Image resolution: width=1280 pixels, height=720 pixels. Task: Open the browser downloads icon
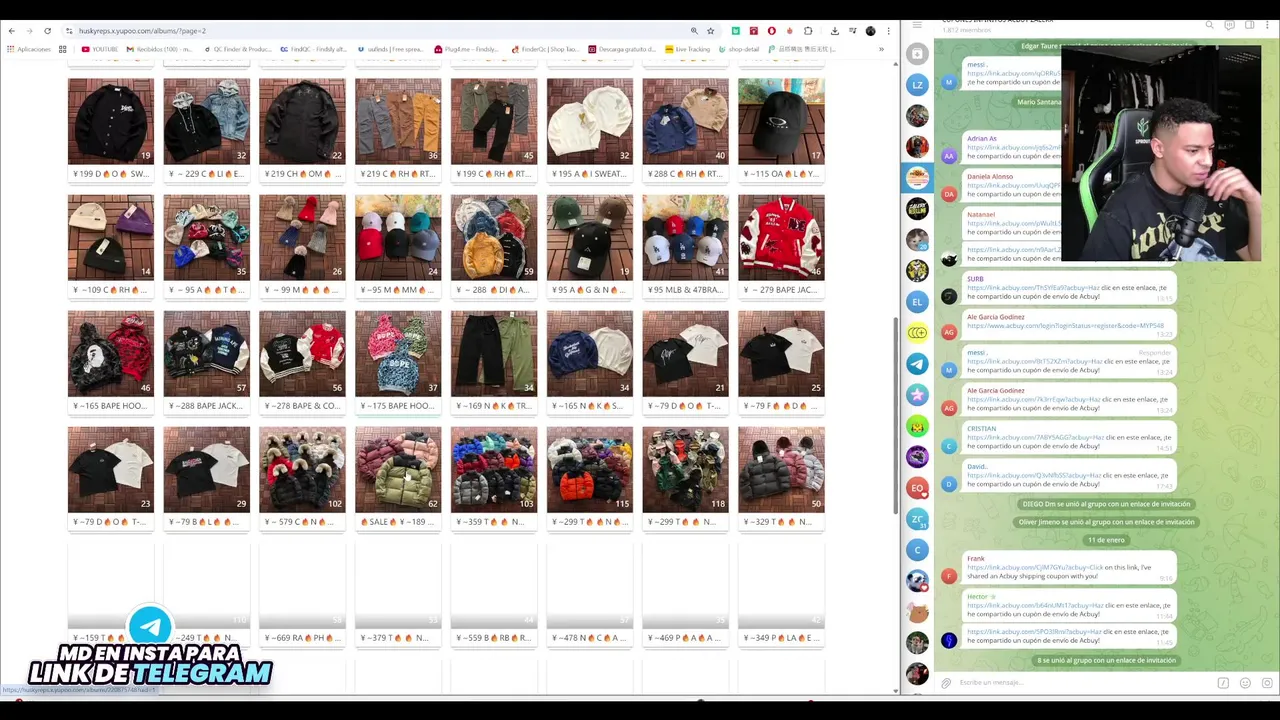[835, 31]
